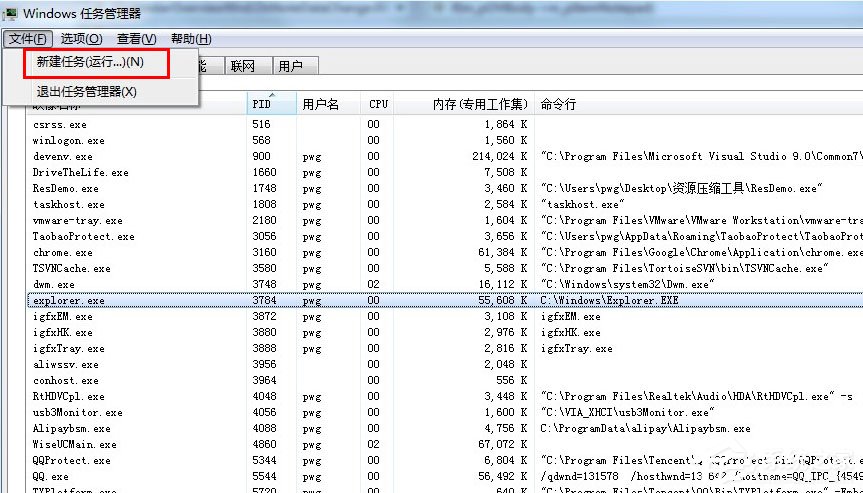Screen dimensions: 863x493
Task: Sort by the PID column header
Action: pyautogui.click(x=271, y=103)
